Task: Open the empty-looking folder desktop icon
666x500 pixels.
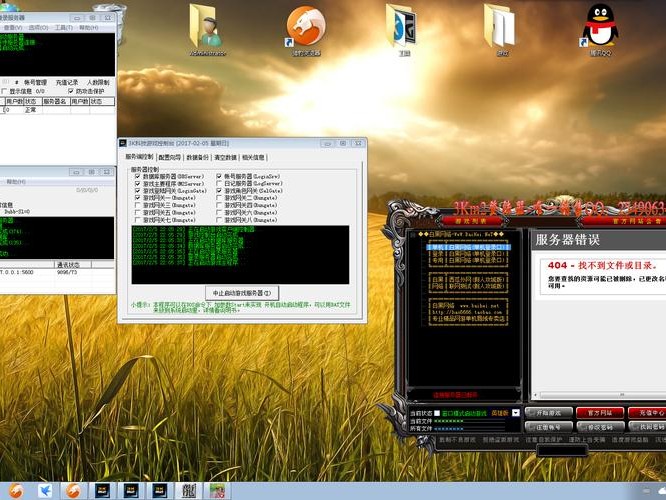Action: (502, 30)
